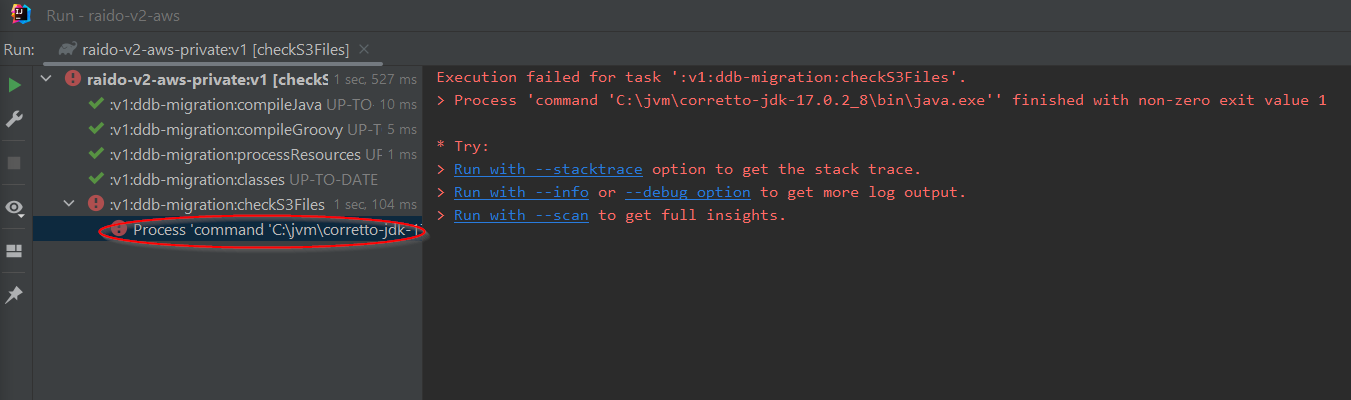Toggle the eye view options icon
Image resolution: width=1351 pixels, height=400 pixels.
(x=15, y=208)
